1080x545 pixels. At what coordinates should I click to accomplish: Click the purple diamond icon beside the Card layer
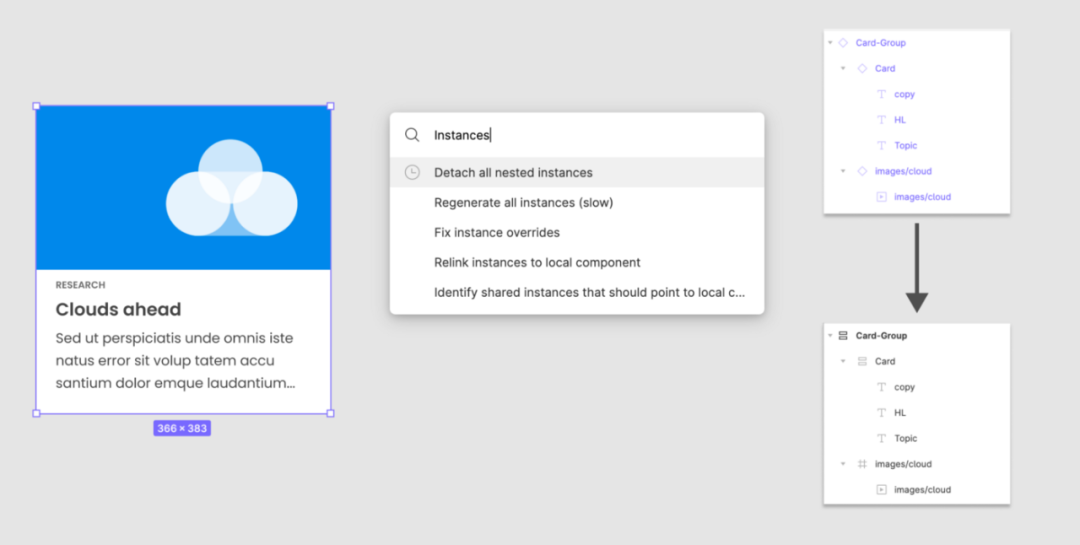(862, 68)
